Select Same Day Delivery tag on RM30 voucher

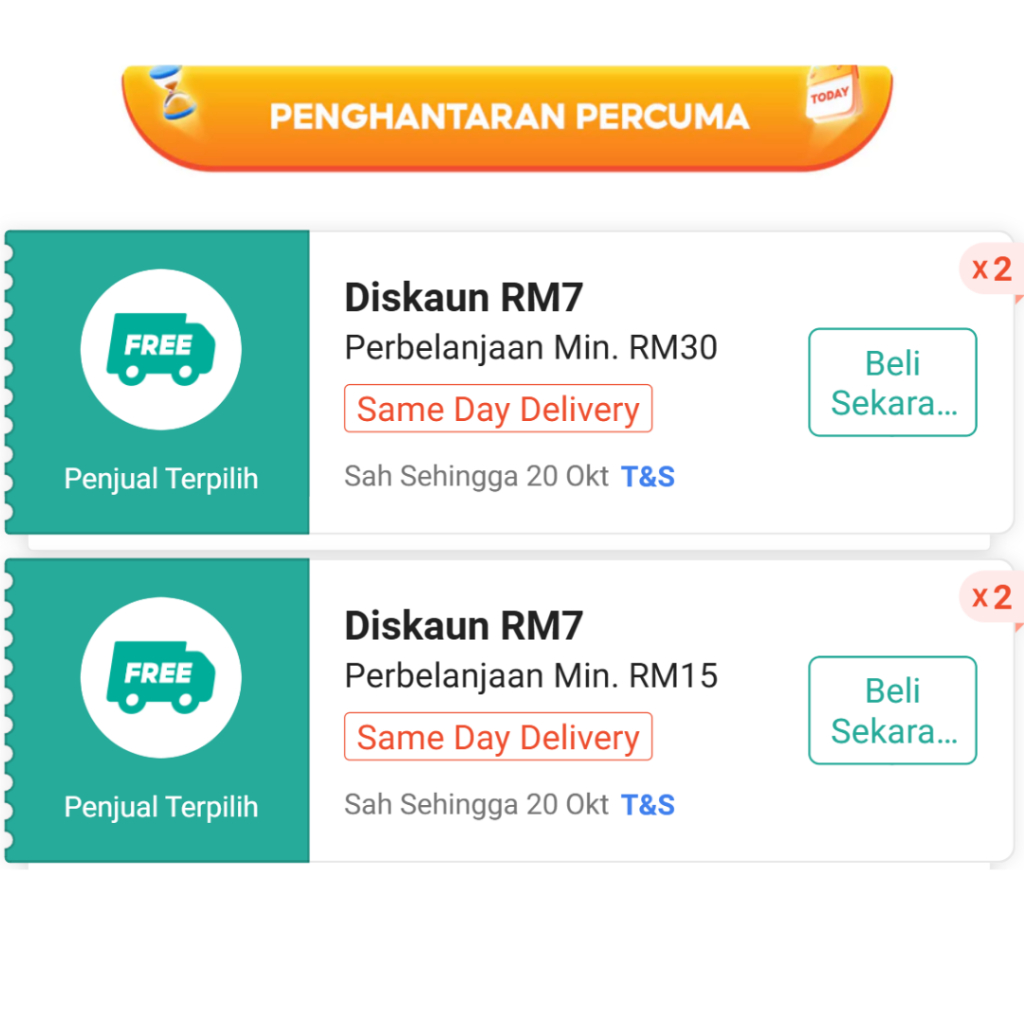pyautogui.click(x=498, y=409)
